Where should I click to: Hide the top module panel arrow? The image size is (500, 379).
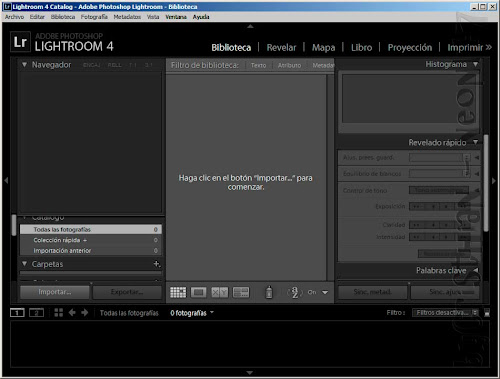click(x=250, y=26)
